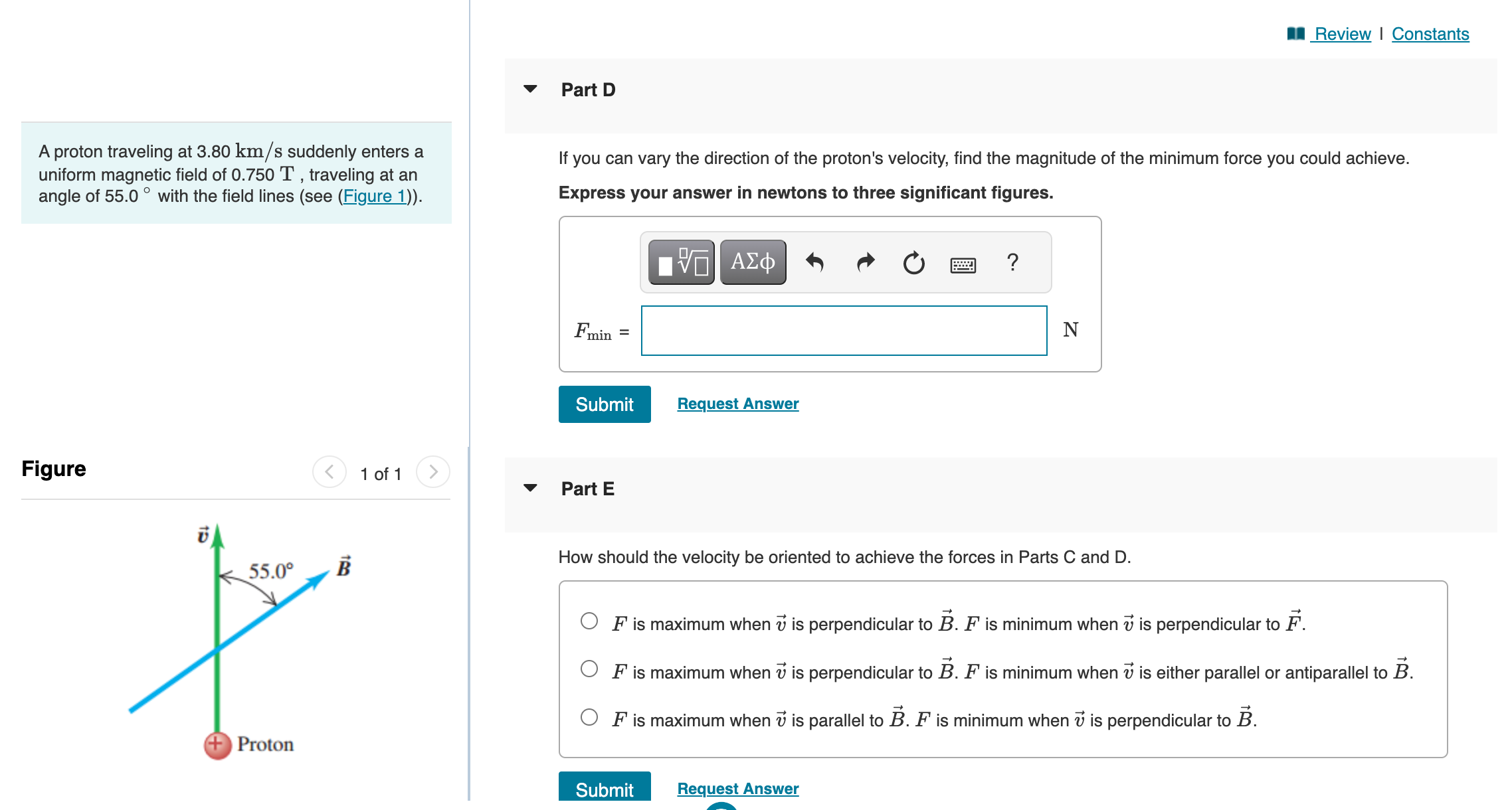The width and height of the screenshot is (1512, 810).
Task: Open the equation template editor icon
Action: [680, 262]
